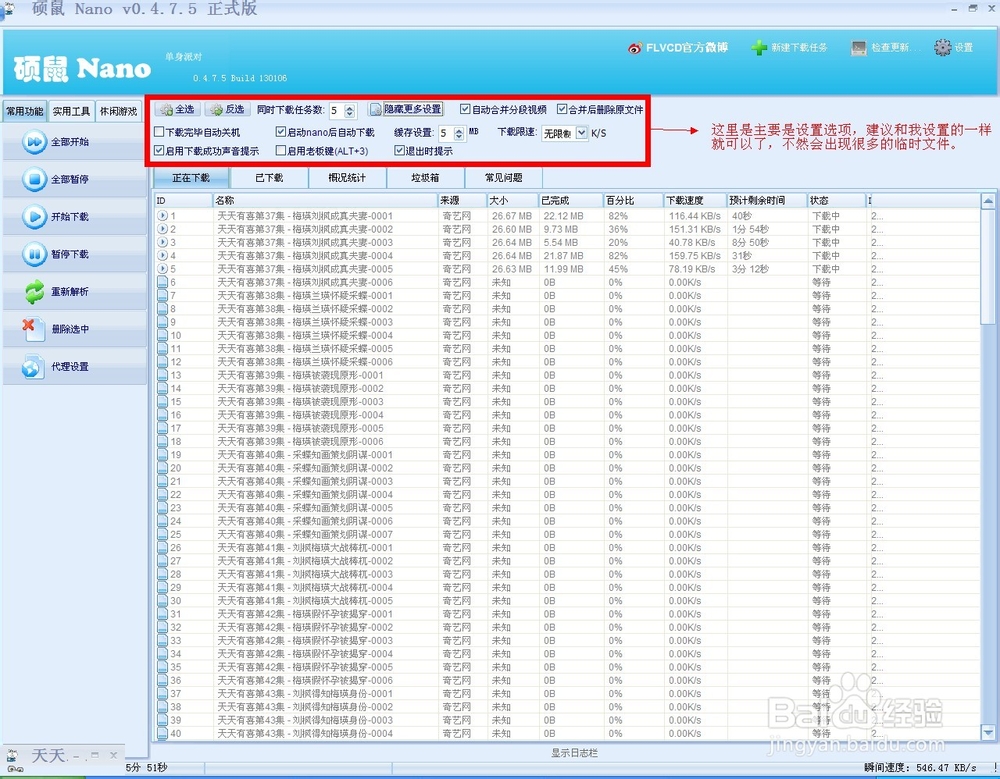This screenshot has width=1000, height=779.
Task: Click the 开始下载 play icon
Action: click(x=34, y=217)
